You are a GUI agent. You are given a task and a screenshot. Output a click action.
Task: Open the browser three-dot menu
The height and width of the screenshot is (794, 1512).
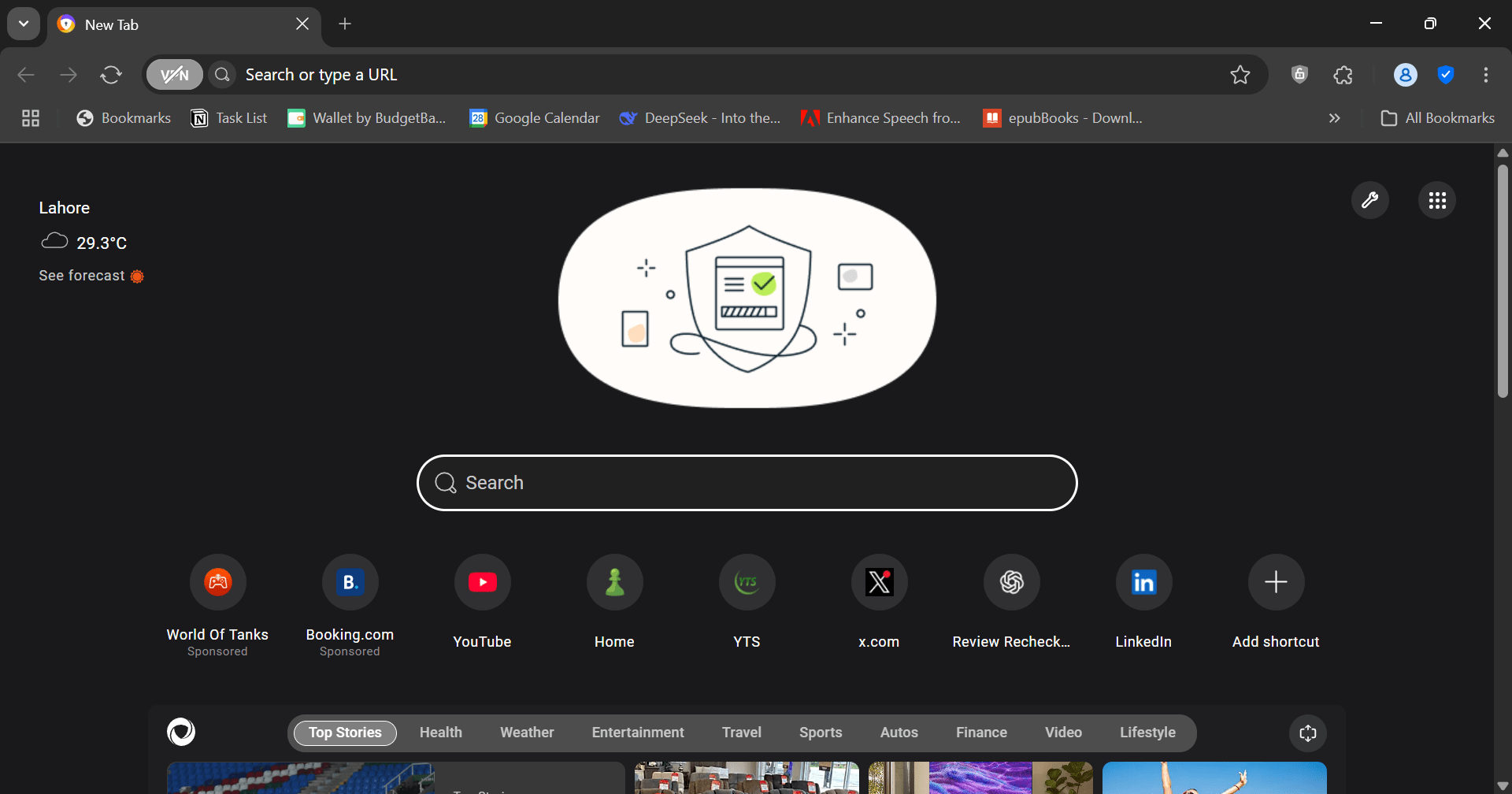click(1486, 75)
